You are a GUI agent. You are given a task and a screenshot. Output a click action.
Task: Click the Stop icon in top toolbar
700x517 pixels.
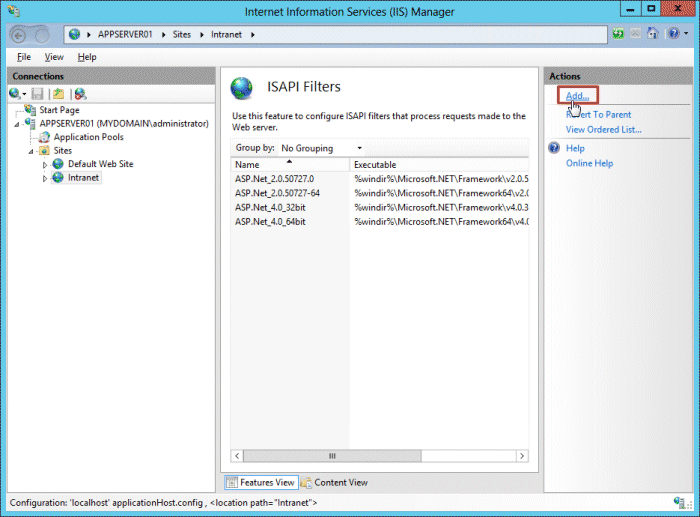coord(635,34)
